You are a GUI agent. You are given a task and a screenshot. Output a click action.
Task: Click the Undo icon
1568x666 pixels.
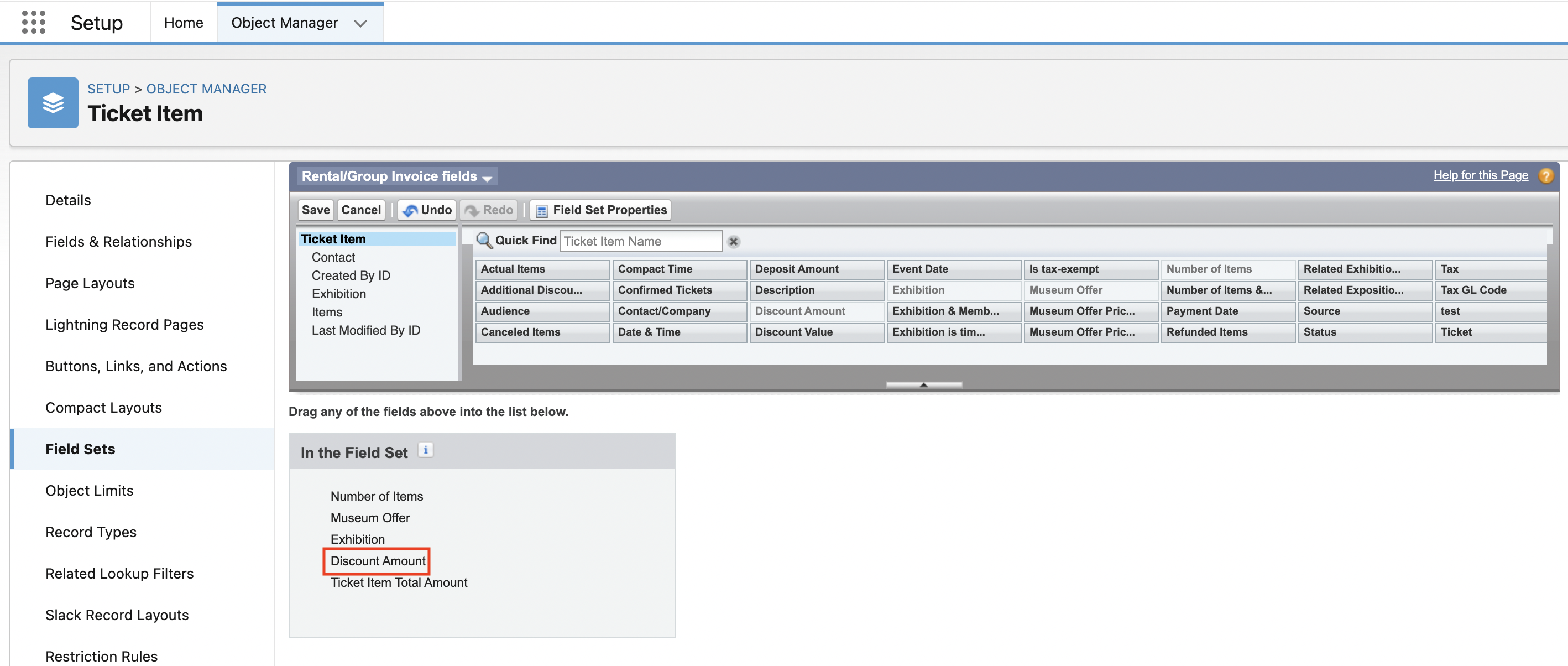(x=411, y=210)
